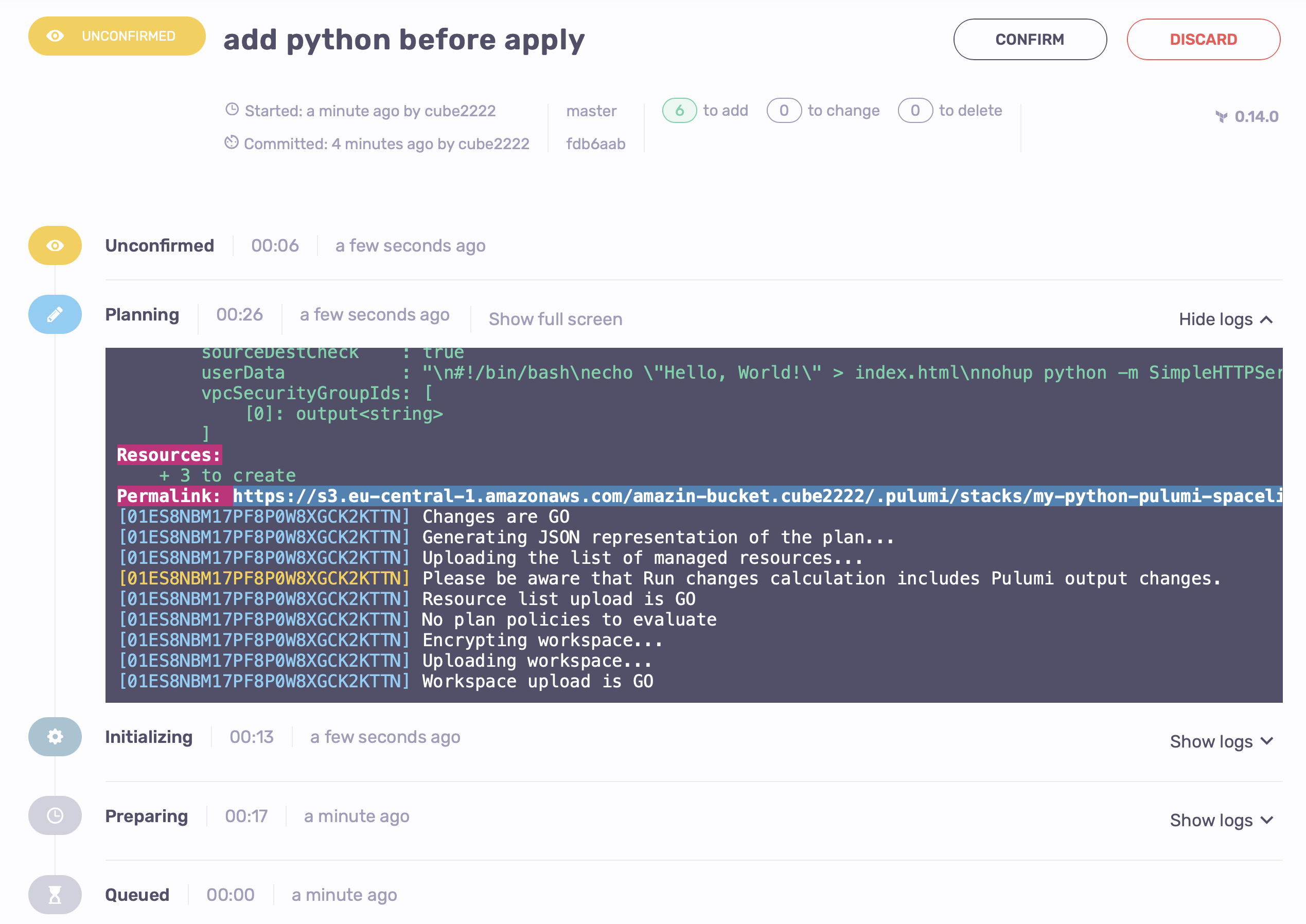Screen dimensions: 1306x924
Task: Click the Preparing stage clock icon
Action: [55, 816]
